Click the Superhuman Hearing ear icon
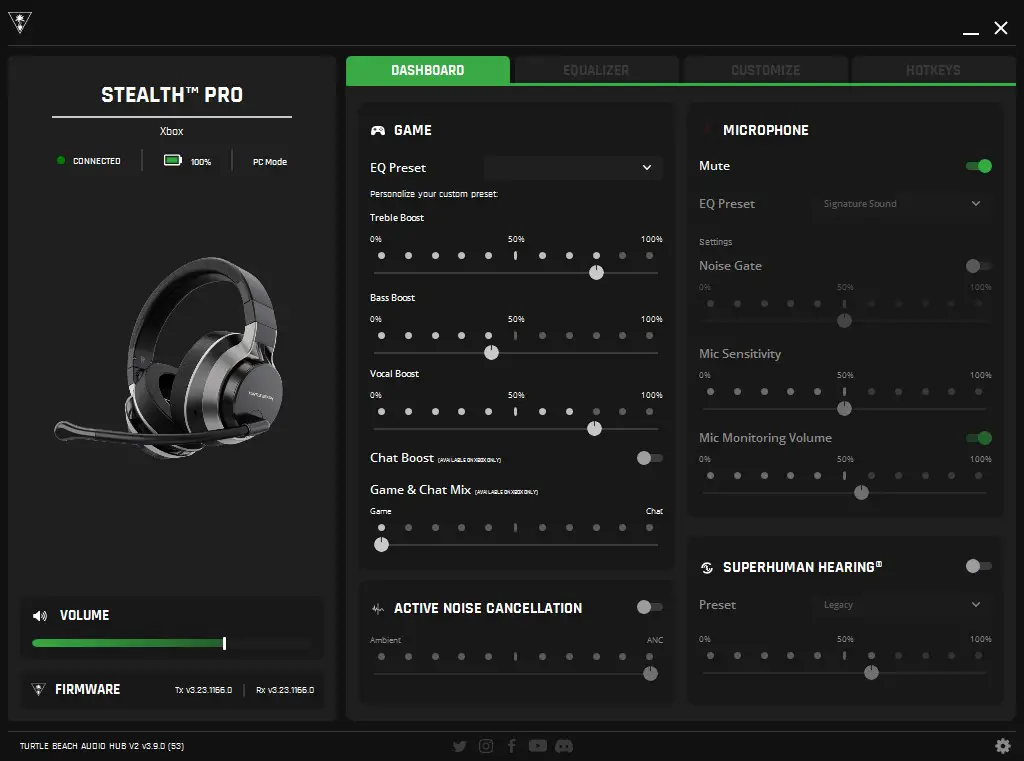This screenshot has width=1024, height=761. (x=707, y=568)
